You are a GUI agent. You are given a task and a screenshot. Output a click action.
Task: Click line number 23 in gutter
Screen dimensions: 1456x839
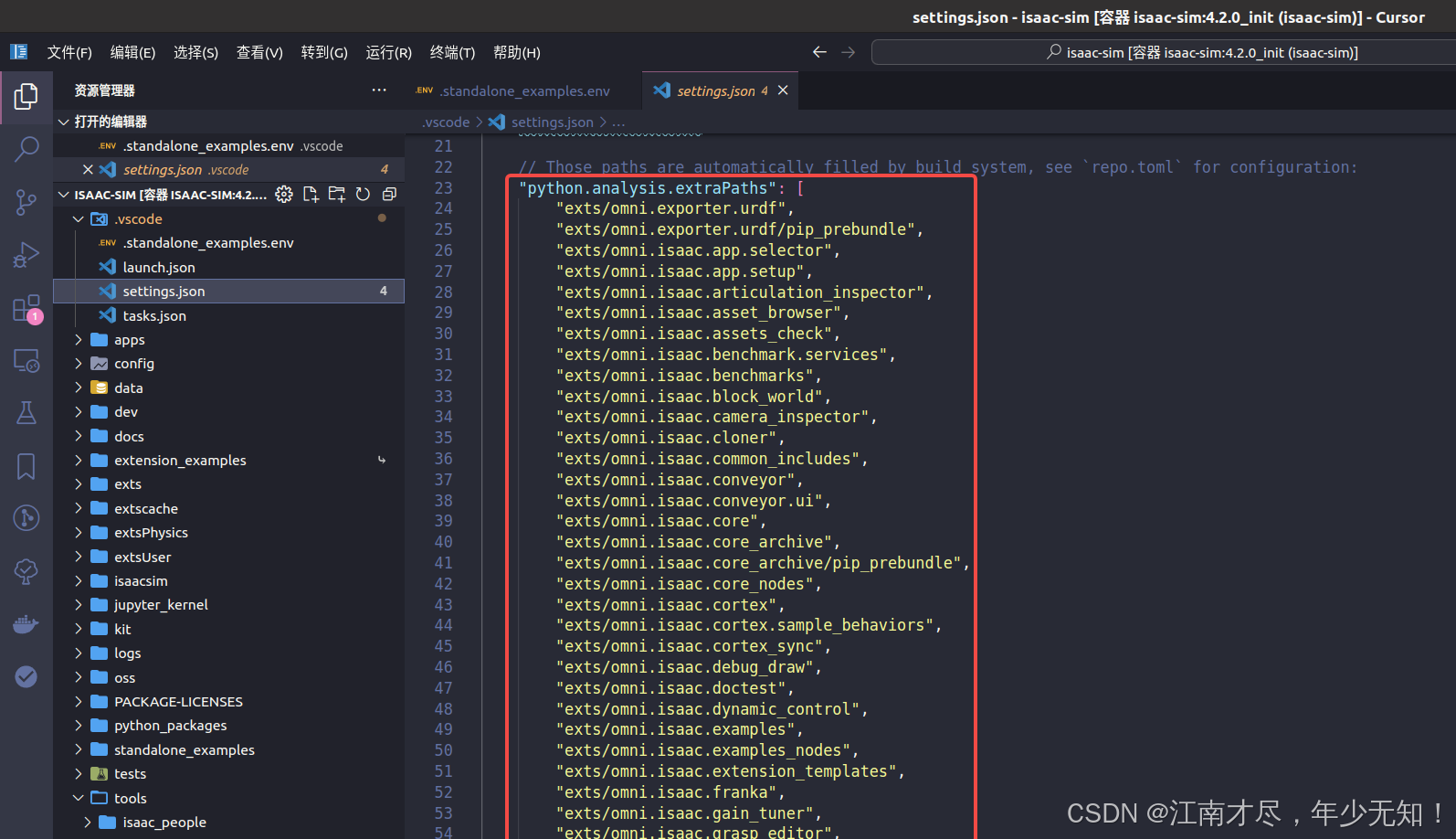pyautogui.click(x=443, y=187)
